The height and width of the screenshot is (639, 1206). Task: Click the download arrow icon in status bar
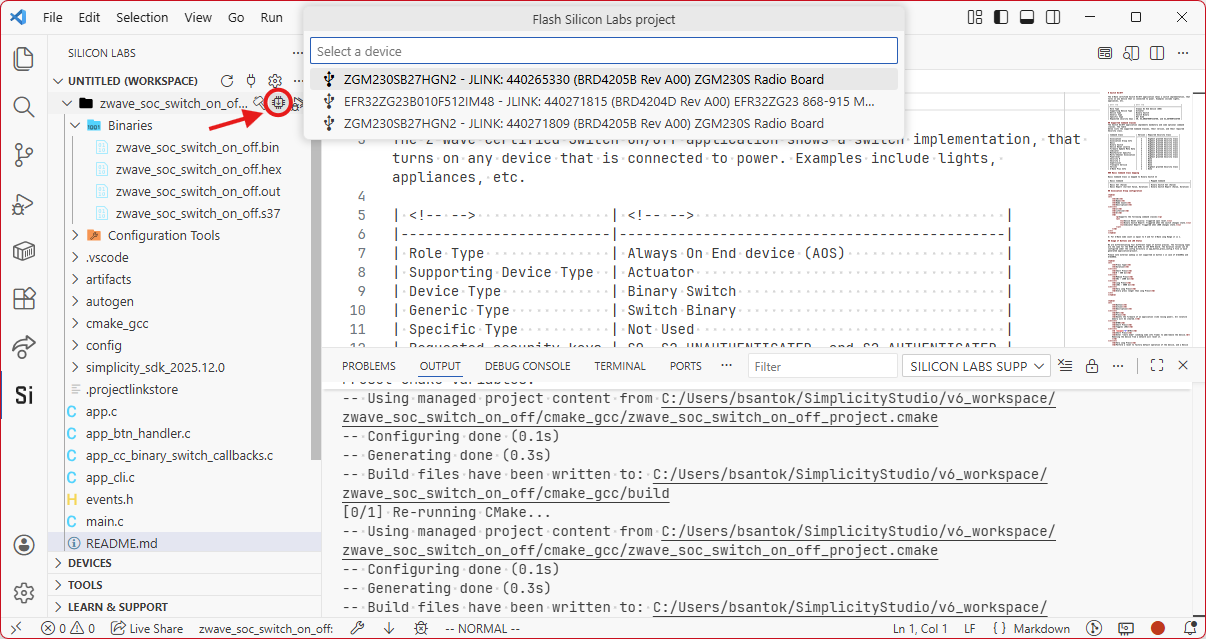point(389,629)
